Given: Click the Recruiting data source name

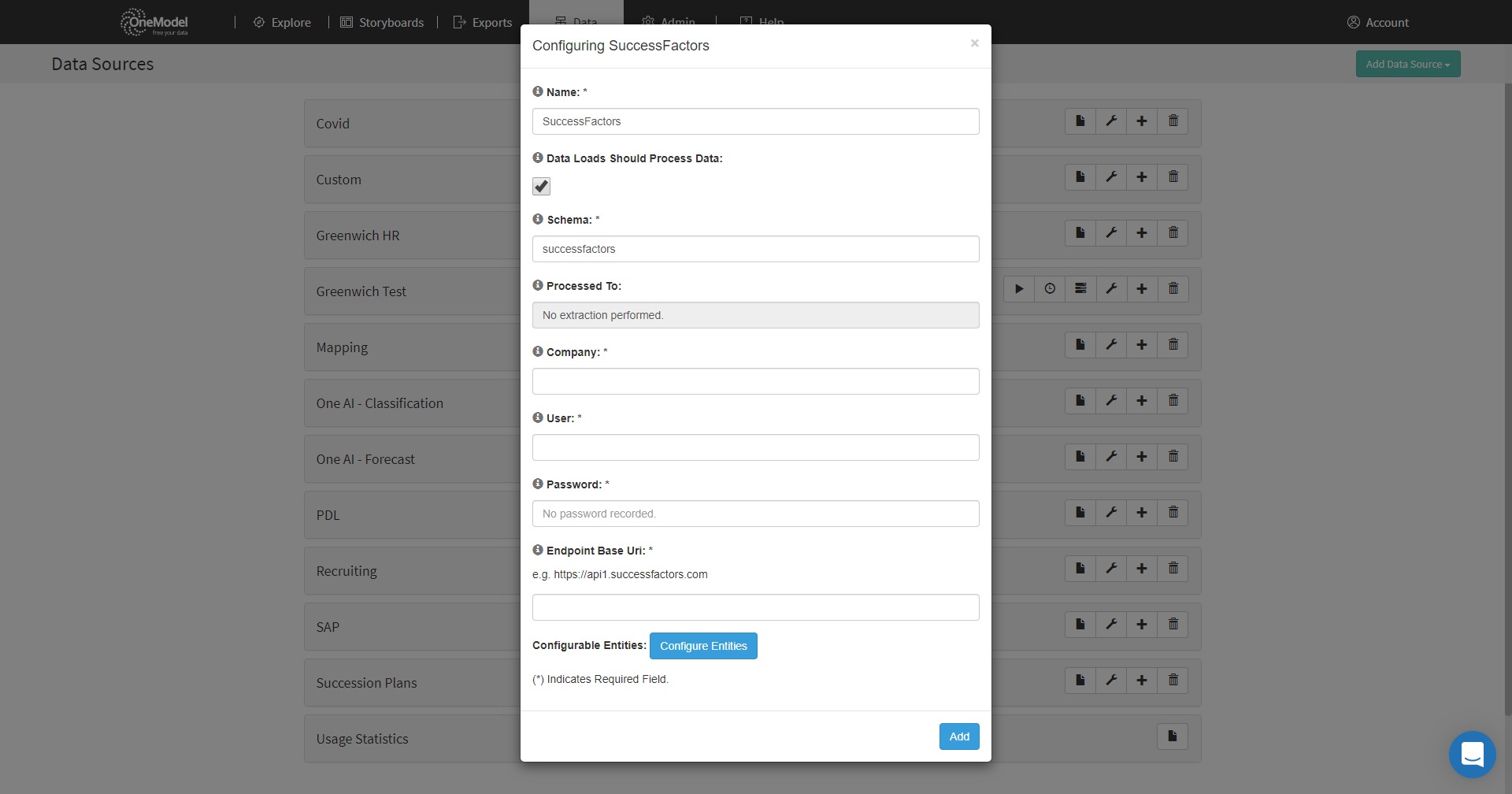Looking at the screenshot, I should click(346, 571).
